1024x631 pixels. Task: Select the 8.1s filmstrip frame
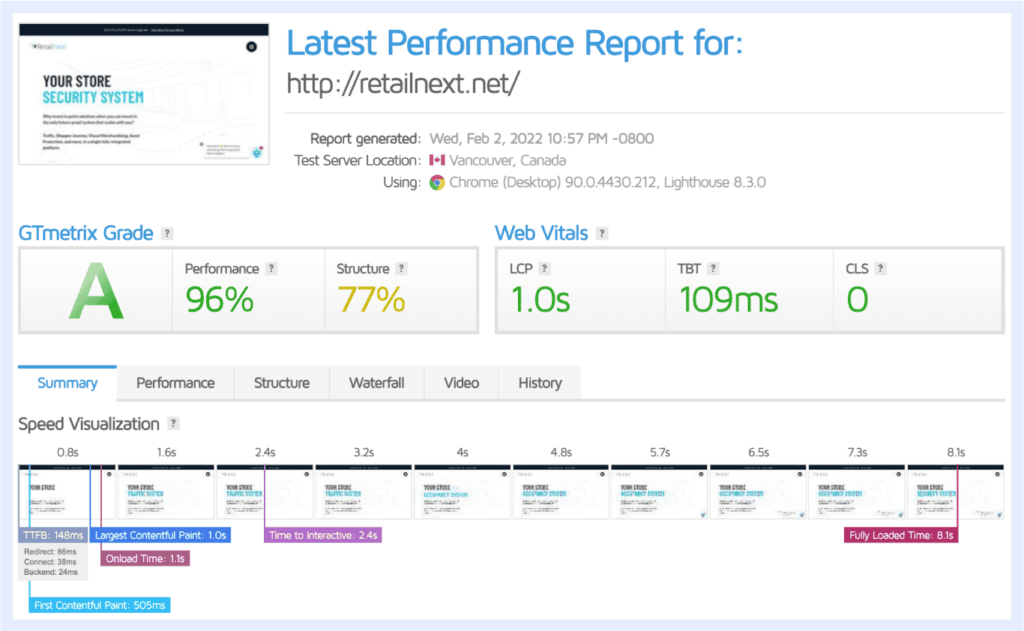954,492
